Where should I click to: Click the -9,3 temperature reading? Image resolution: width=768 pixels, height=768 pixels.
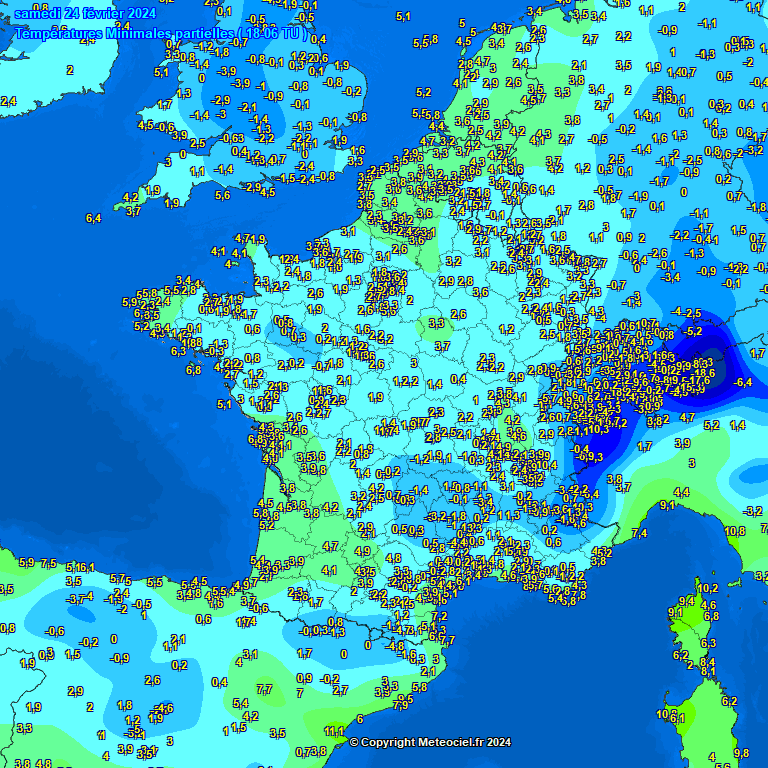tap(592, 457)
